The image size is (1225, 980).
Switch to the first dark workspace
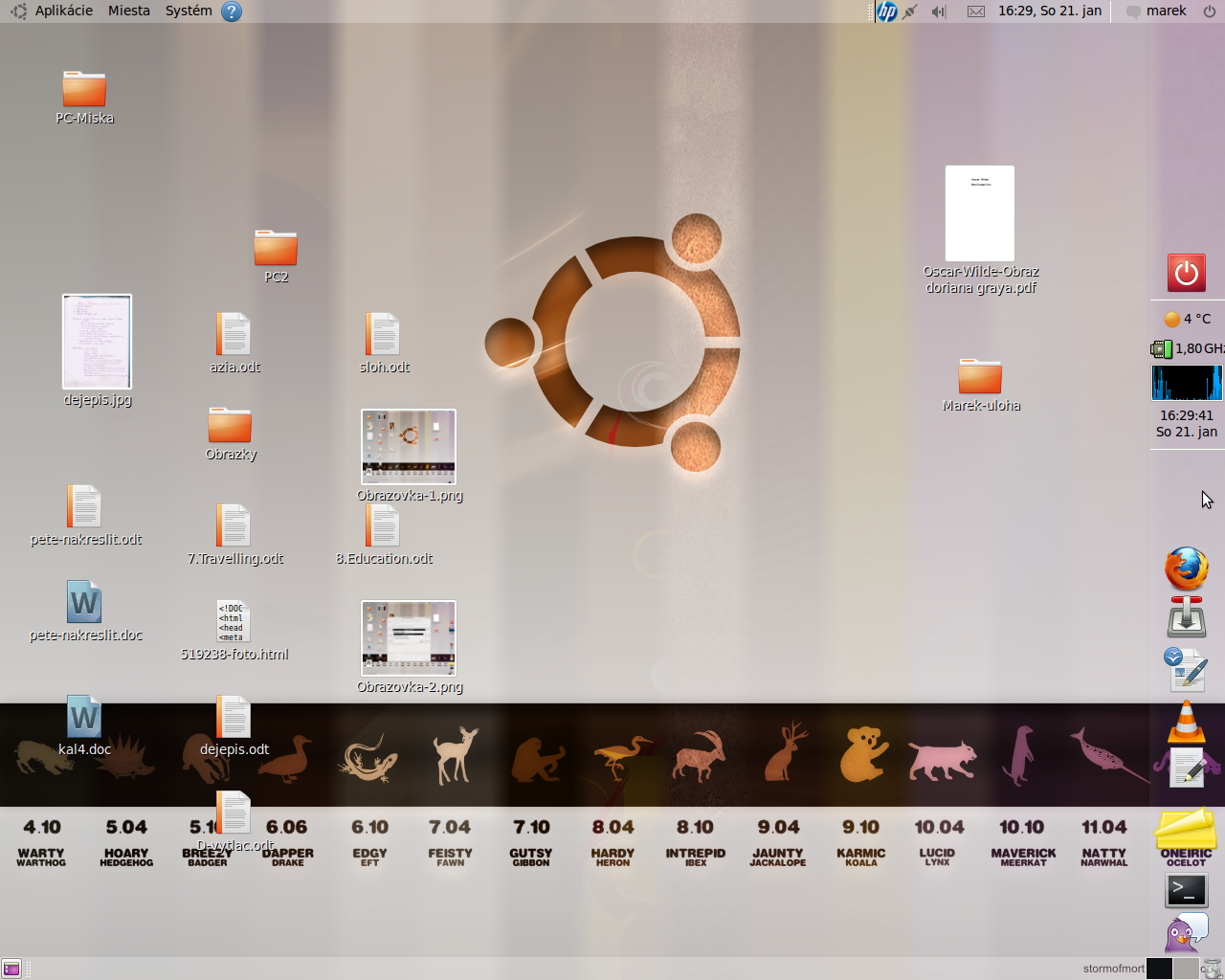click(x=1159, y=969)
